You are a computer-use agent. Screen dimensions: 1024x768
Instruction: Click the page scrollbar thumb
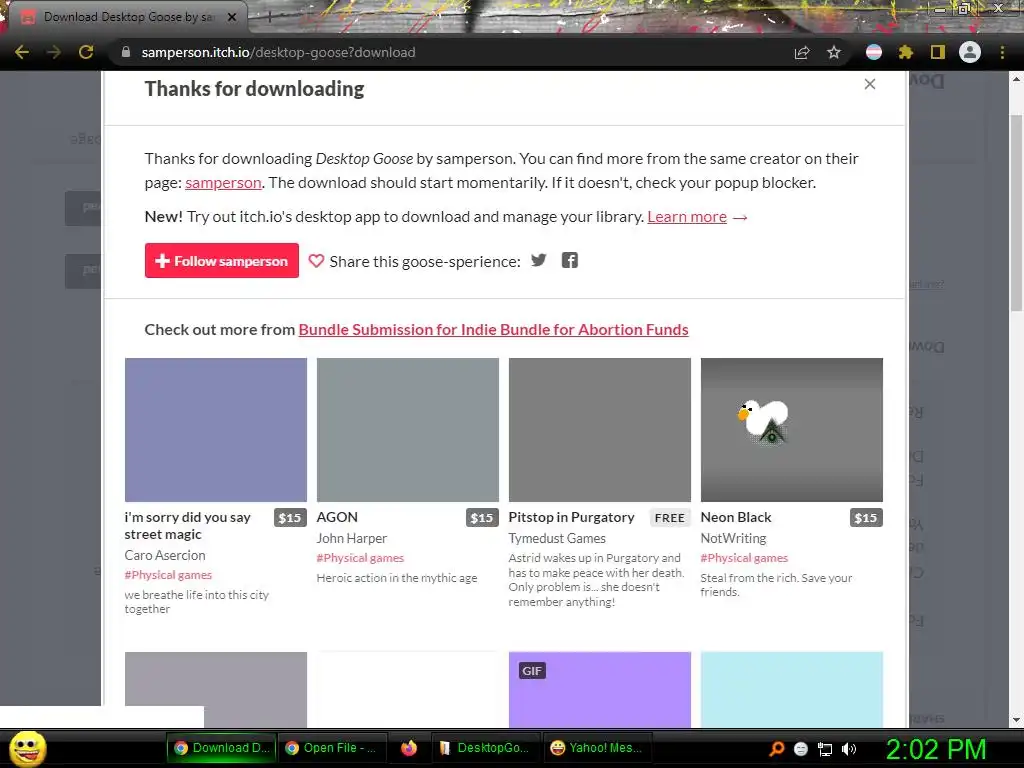(x=1016, y=213)
